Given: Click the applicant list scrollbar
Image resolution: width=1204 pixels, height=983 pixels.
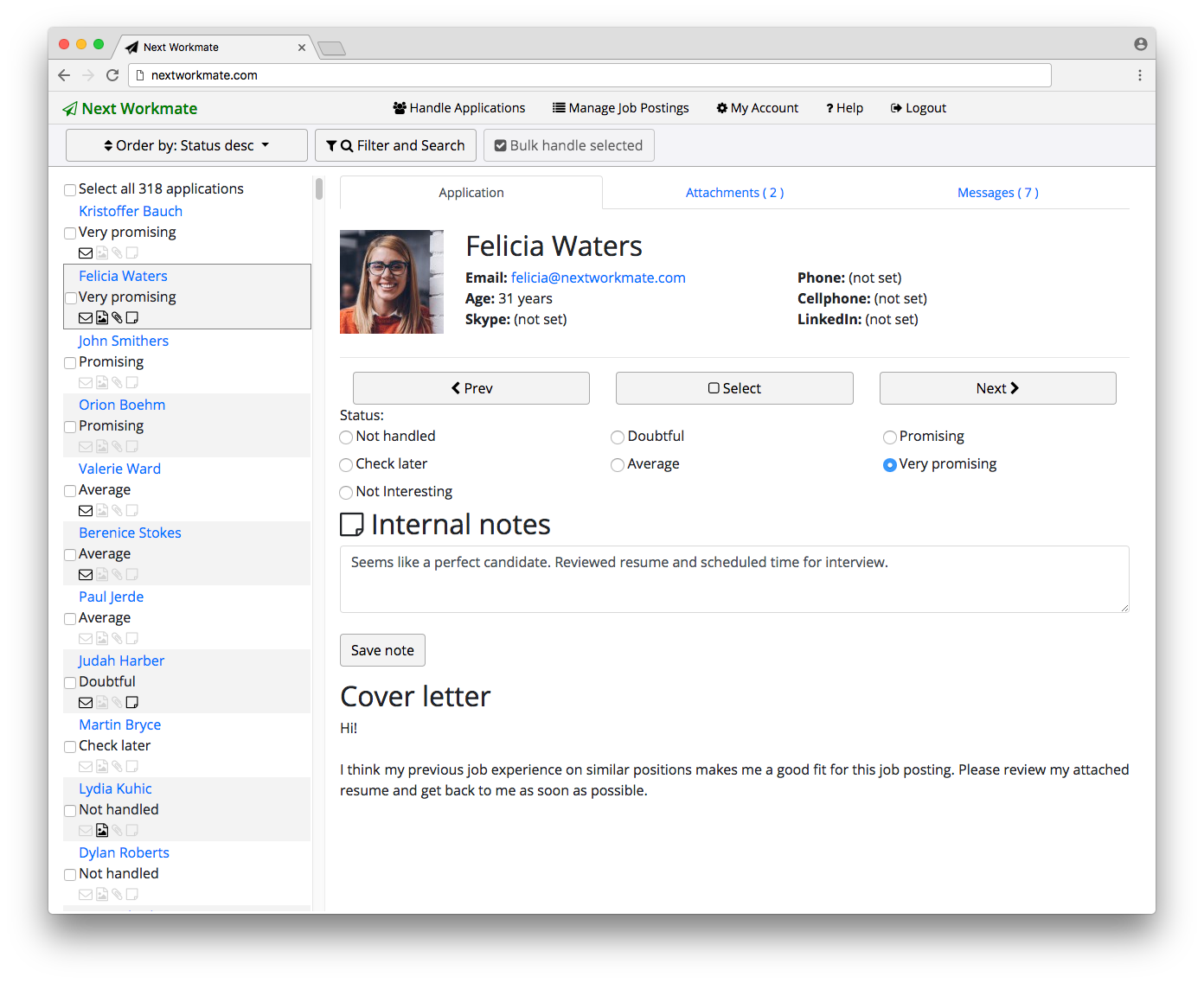Looking at the screenshot, I should pos(319,188).
